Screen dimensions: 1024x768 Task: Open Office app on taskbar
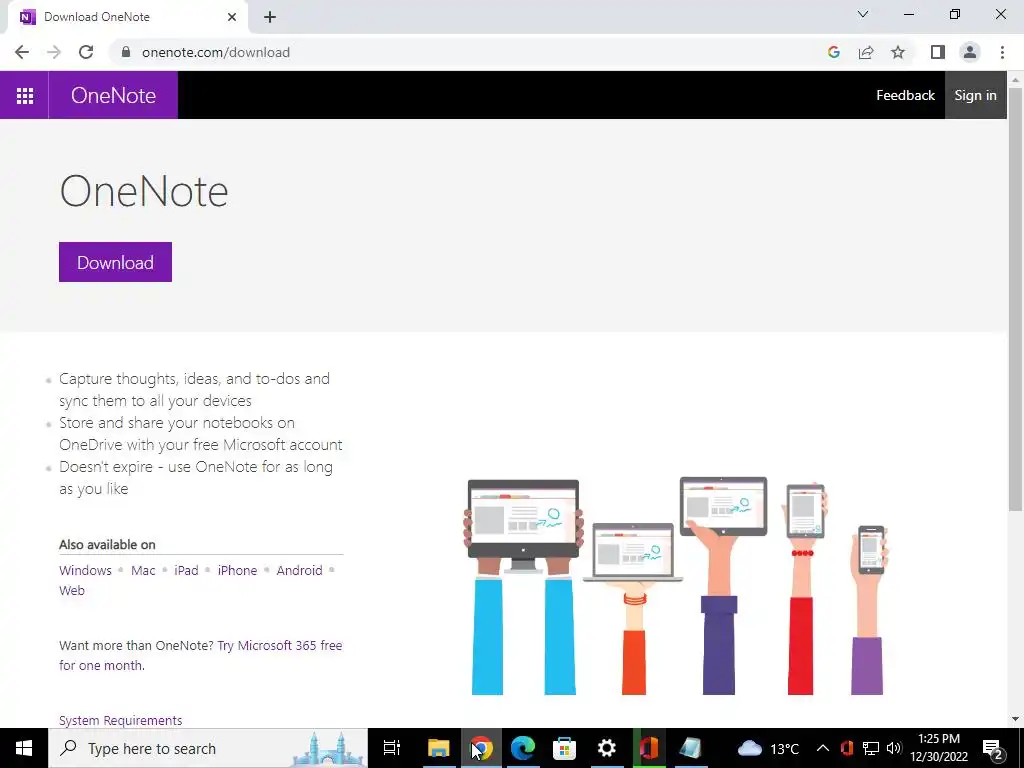648,748
